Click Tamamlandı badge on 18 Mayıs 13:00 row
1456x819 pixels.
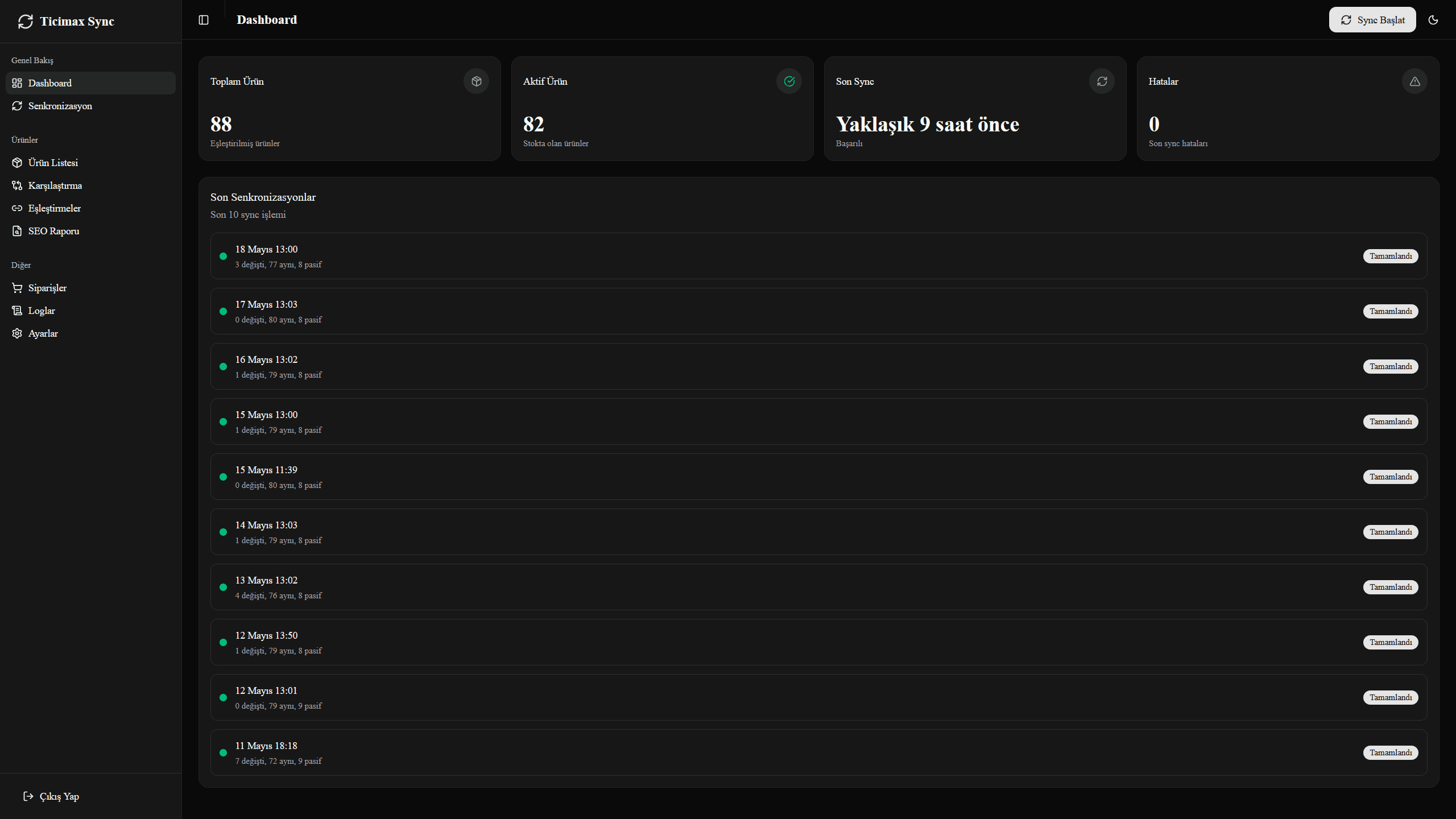[1391, 256]
